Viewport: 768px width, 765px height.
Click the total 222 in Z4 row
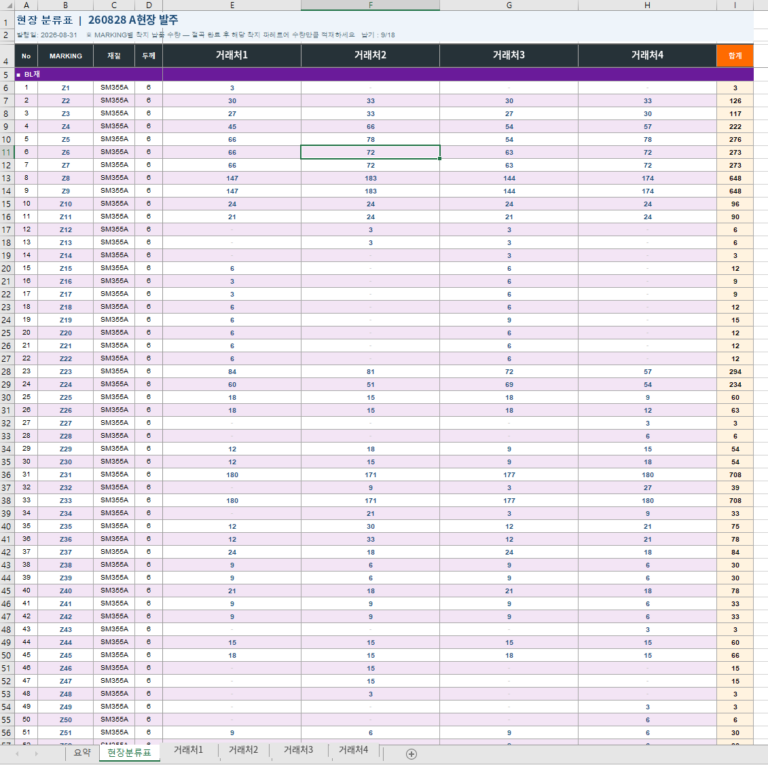[x=735, y=126]
